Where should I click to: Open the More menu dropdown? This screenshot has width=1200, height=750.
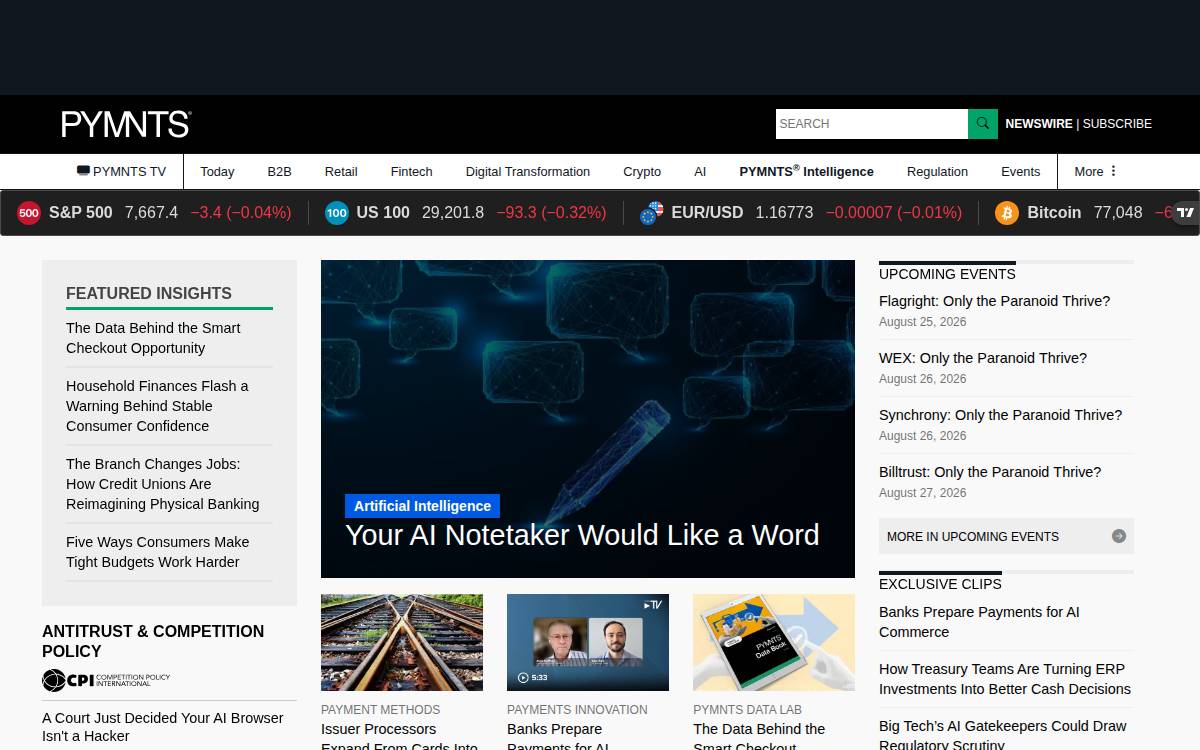pyautogui.click(x=1096, y=171)
